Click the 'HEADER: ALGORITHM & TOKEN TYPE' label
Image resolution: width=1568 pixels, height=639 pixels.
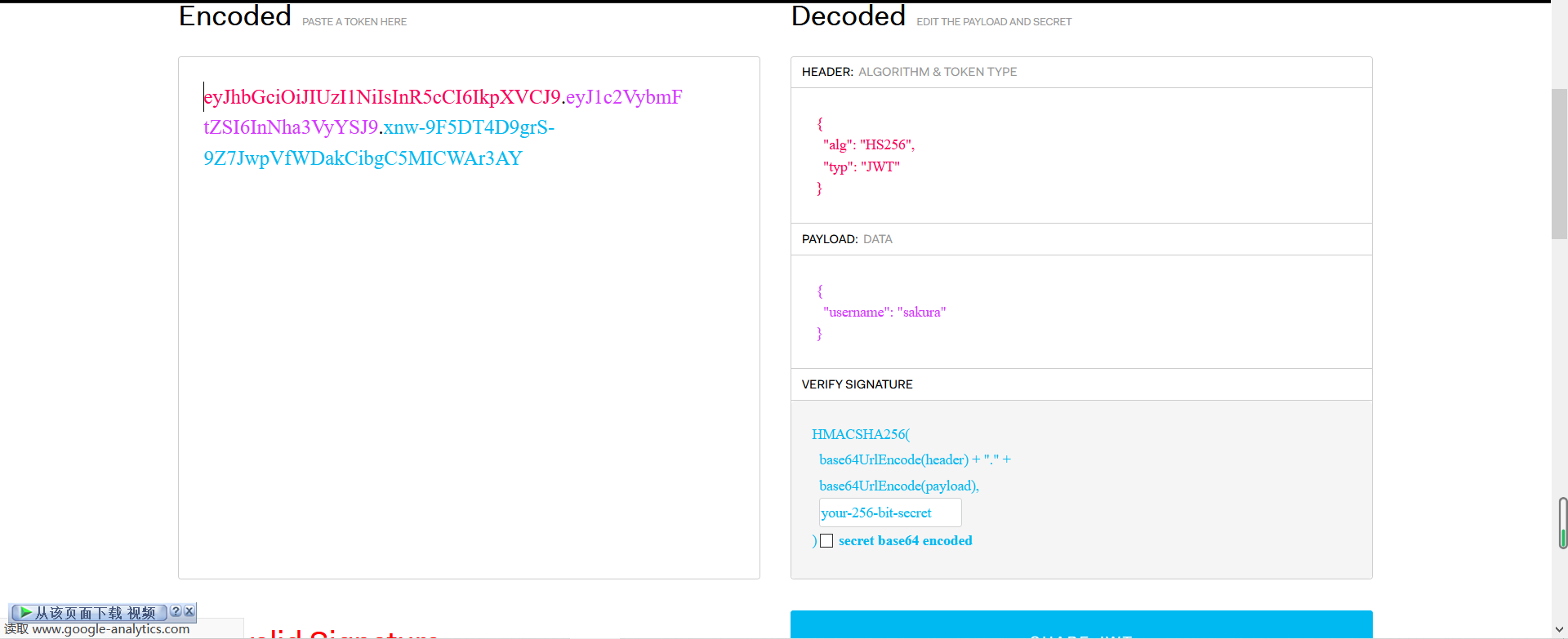909,72
